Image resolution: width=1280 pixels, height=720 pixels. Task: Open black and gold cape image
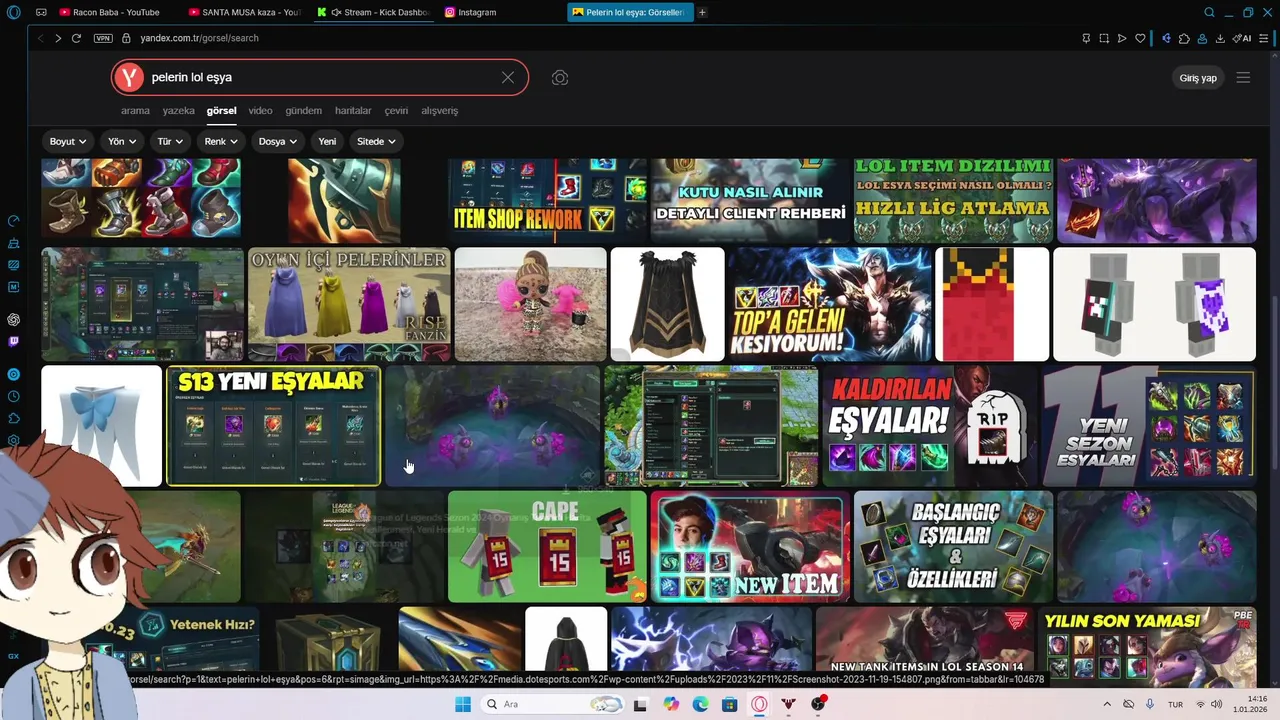(x=667, y=304)
